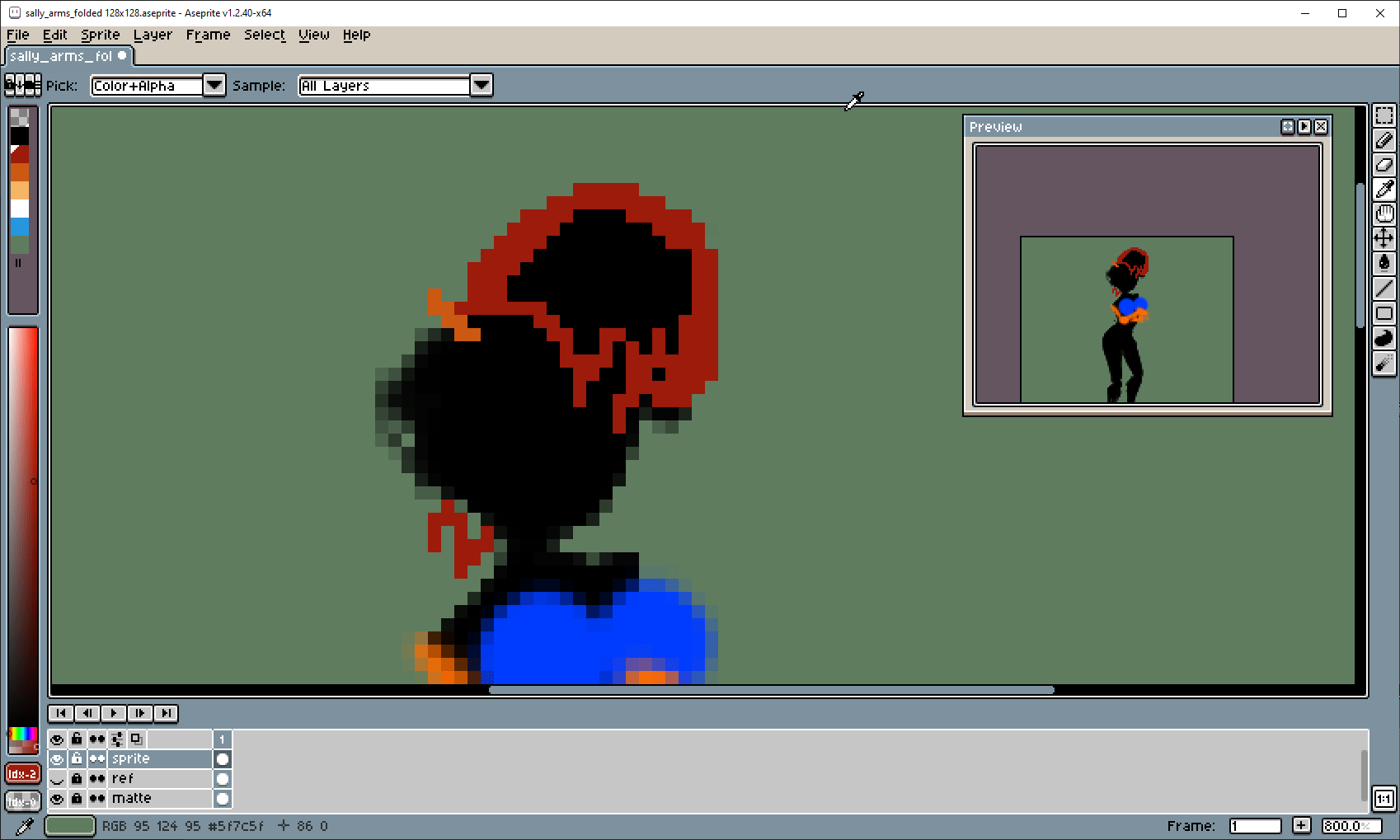Switch to the sally_arms_fol tab

(x=66, y=55)
